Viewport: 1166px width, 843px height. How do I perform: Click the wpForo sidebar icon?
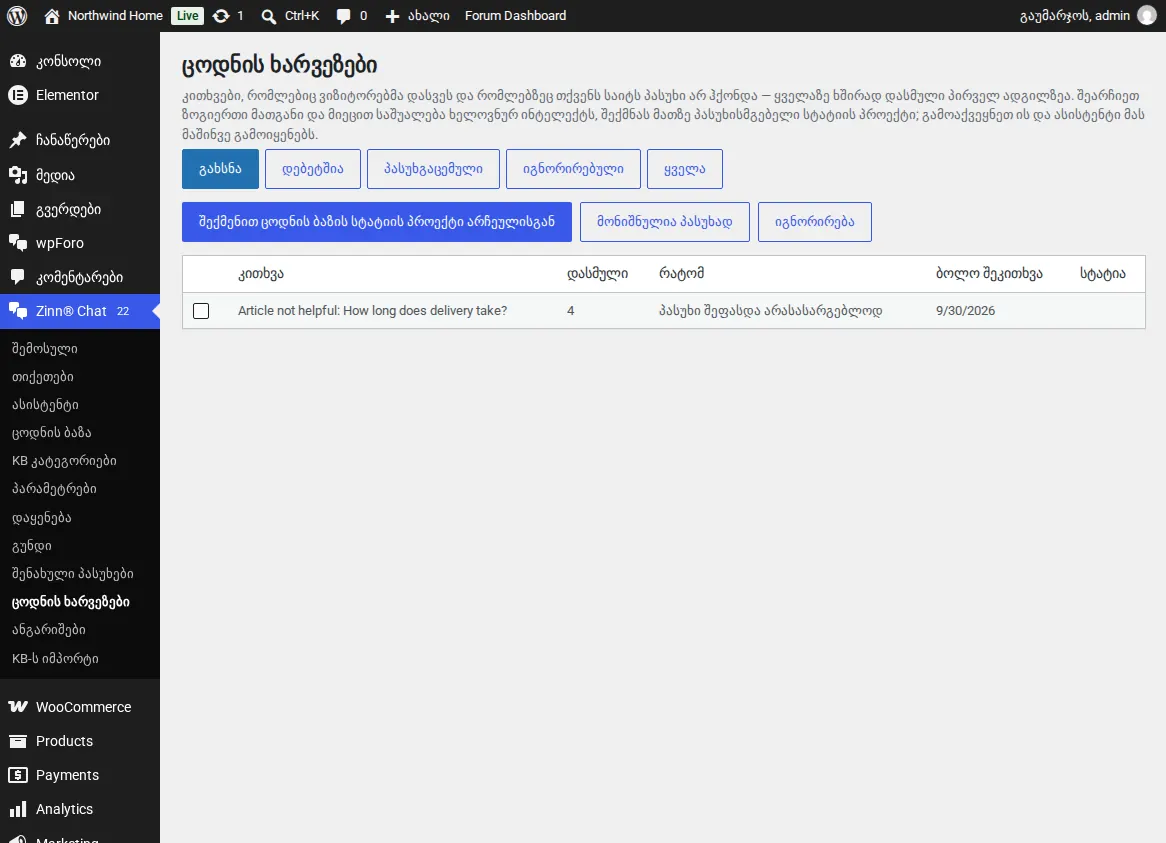(x=18, y=243)
